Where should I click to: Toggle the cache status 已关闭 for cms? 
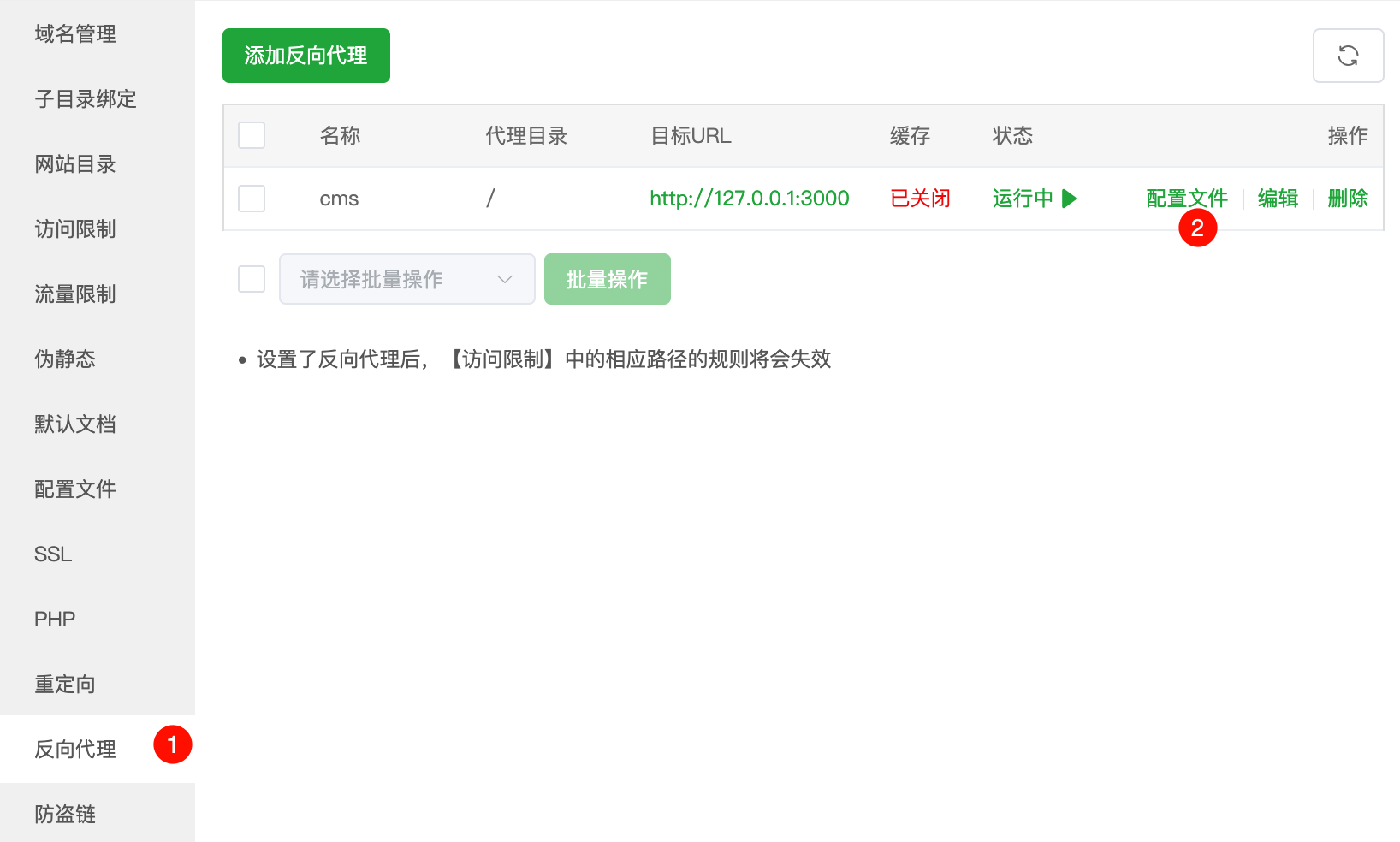919,198
